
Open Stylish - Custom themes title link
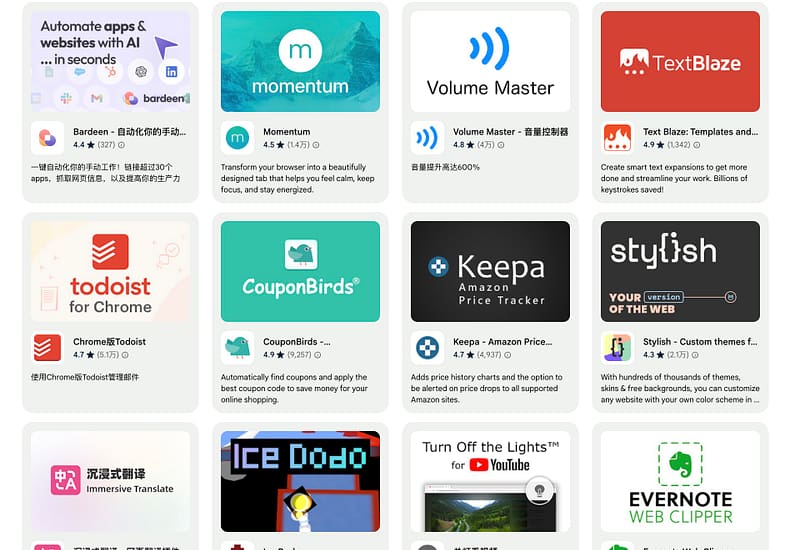pos(700,342)
